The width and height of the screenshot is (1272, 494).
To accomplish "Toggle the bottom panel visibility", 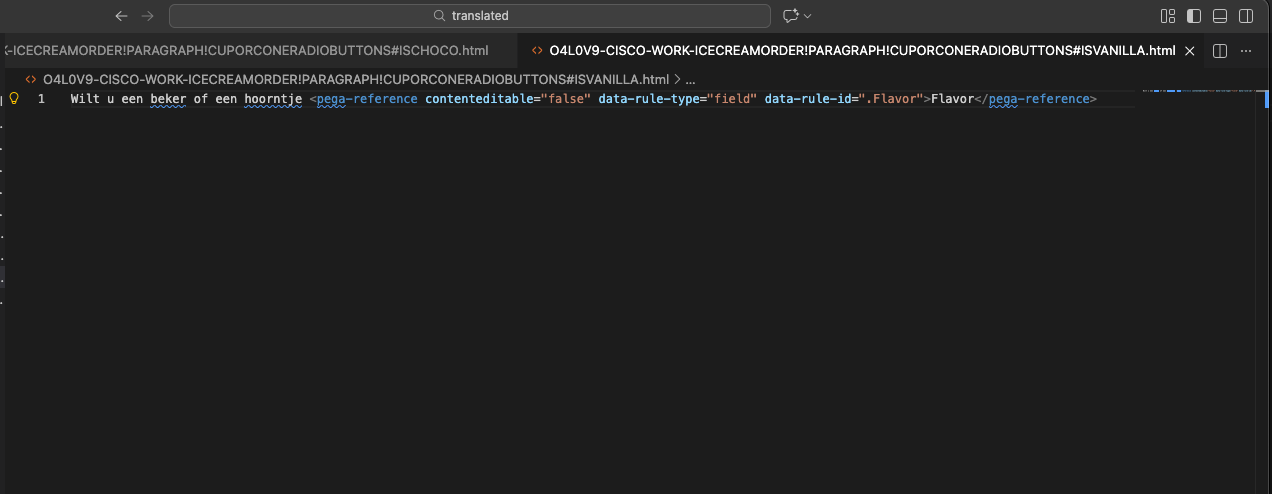I will tap(1220, 16).
